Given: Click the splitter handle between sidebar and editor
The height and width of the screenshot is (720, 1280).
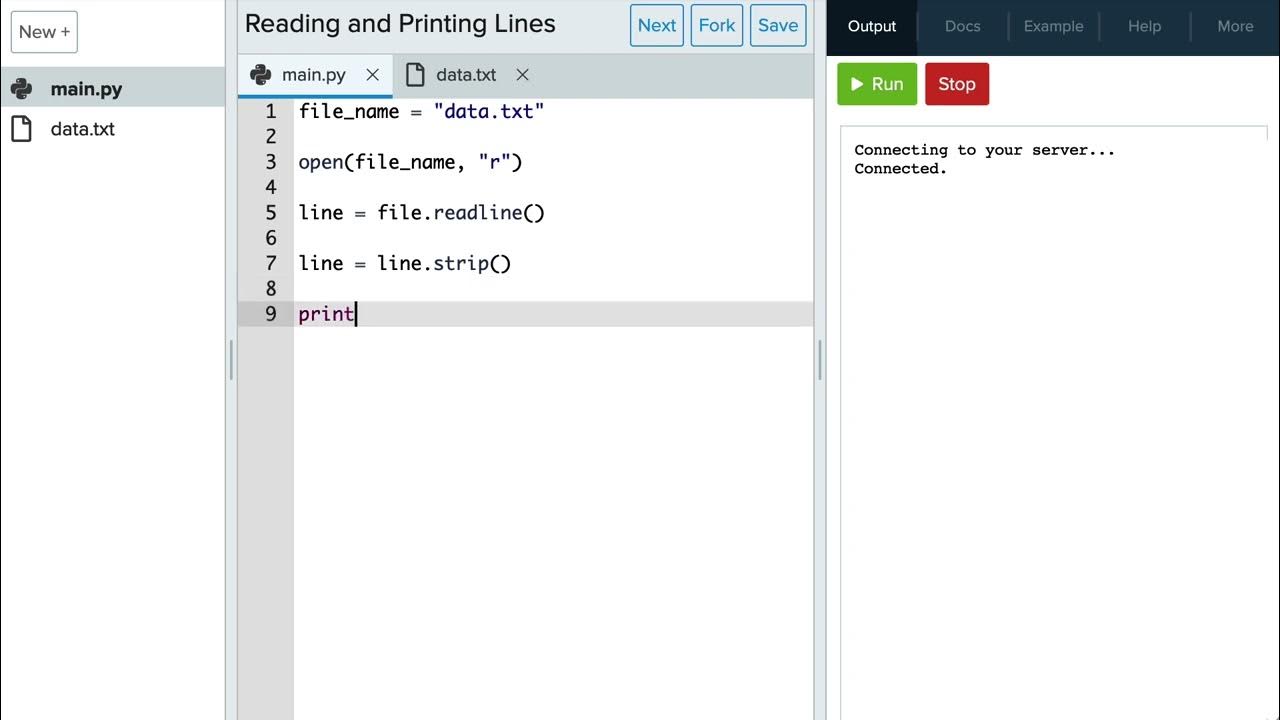Looking at the screenshot, I should (x=231, y=360).
